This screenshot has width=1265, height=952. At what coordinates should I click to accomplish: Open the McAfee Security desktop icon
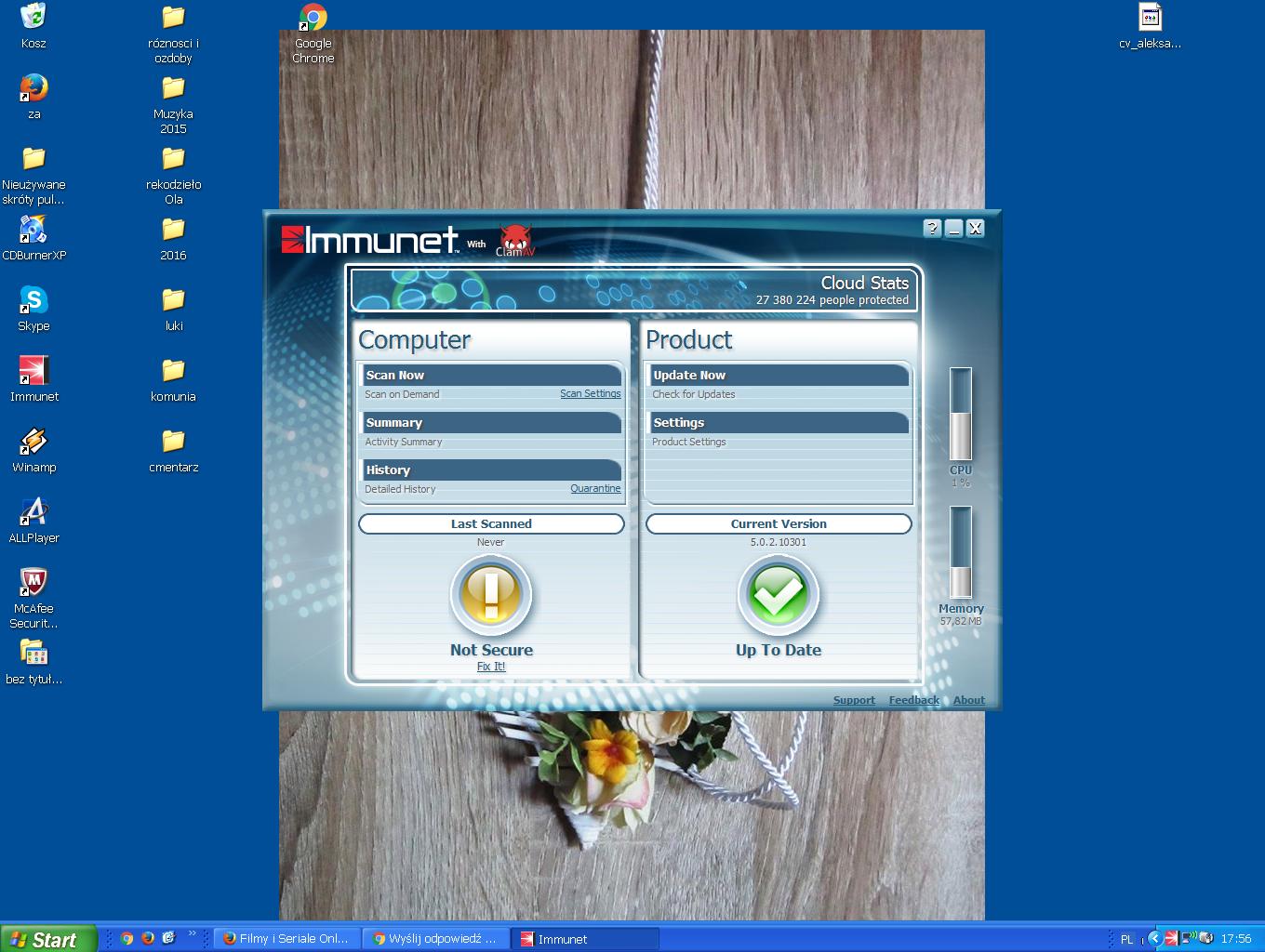click(x=33, y=584)
